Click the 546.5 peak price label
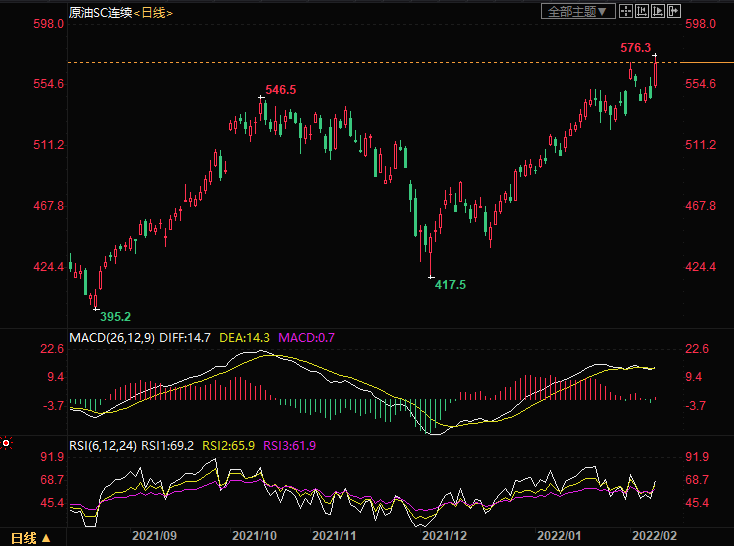The height and width of the screenshot is (546, 734). pyautogui.click(x=280, y=90)
